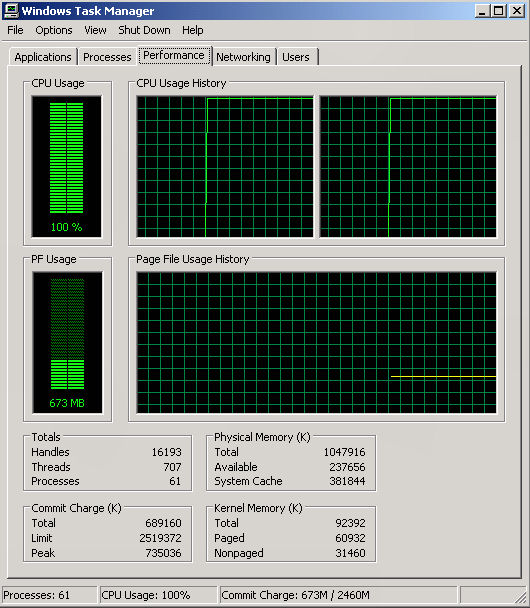Switch to the Networking tab
Viewport: 530px width, 608px height.
pyautogui.click(x=243, y=57)
